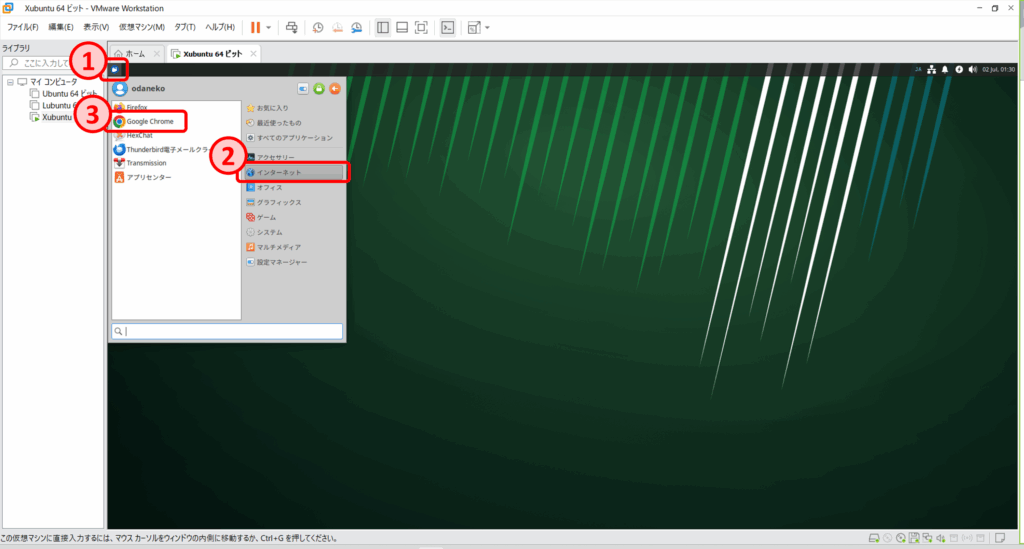Screen dimensions: 1024x549
Task: Launch Google Chrome from the application list
Action: (149, 121)
